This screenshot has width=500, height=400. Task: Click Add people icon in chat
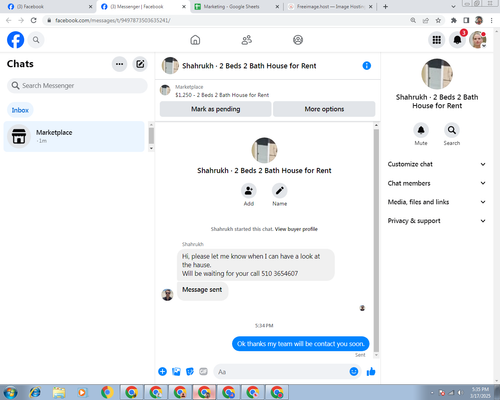tap(249, 191)
